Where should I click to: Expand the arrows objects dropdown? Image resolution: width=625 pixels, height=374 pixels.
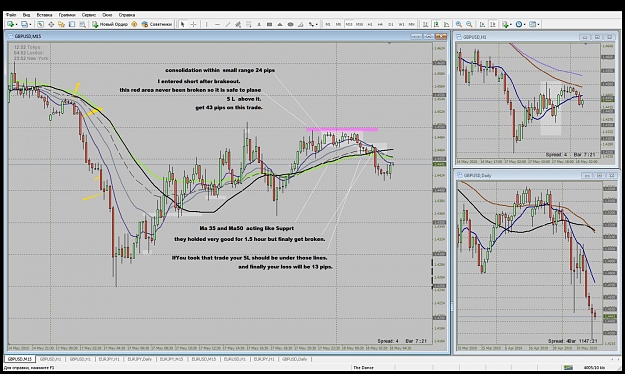coord(316,24)
